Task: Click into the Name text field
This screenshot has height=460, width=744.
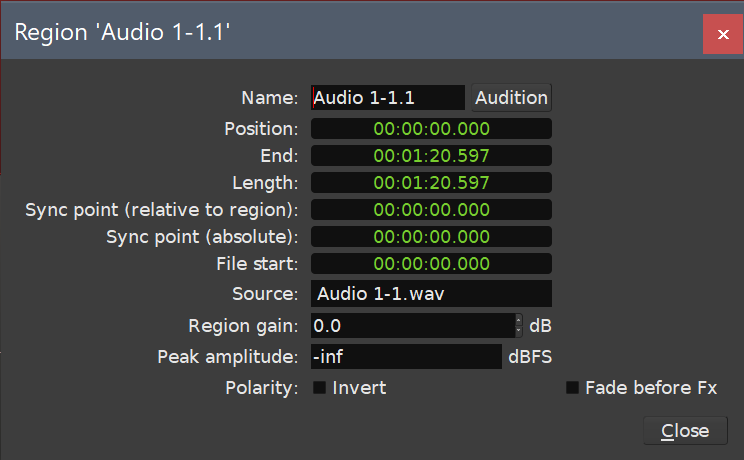Action: [x=387, y=97]
